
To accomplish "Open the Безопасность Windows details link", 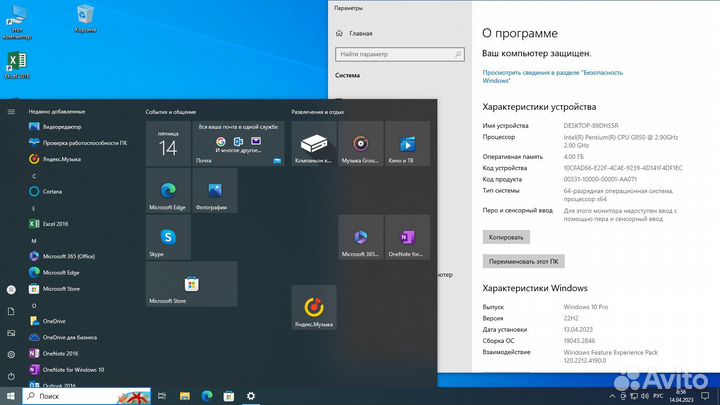I will click(552, 76).
